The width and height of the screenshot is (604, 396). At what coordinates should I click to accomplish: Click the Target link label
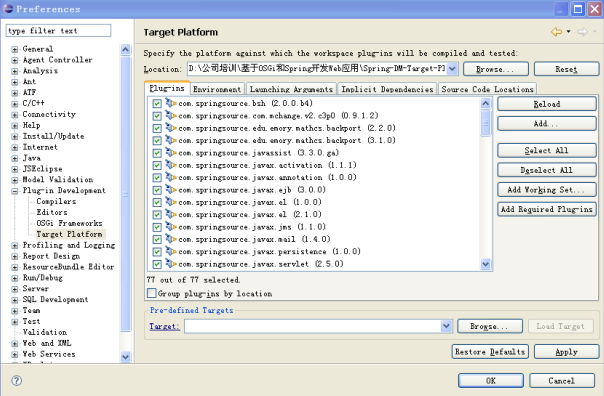point(164,326)
